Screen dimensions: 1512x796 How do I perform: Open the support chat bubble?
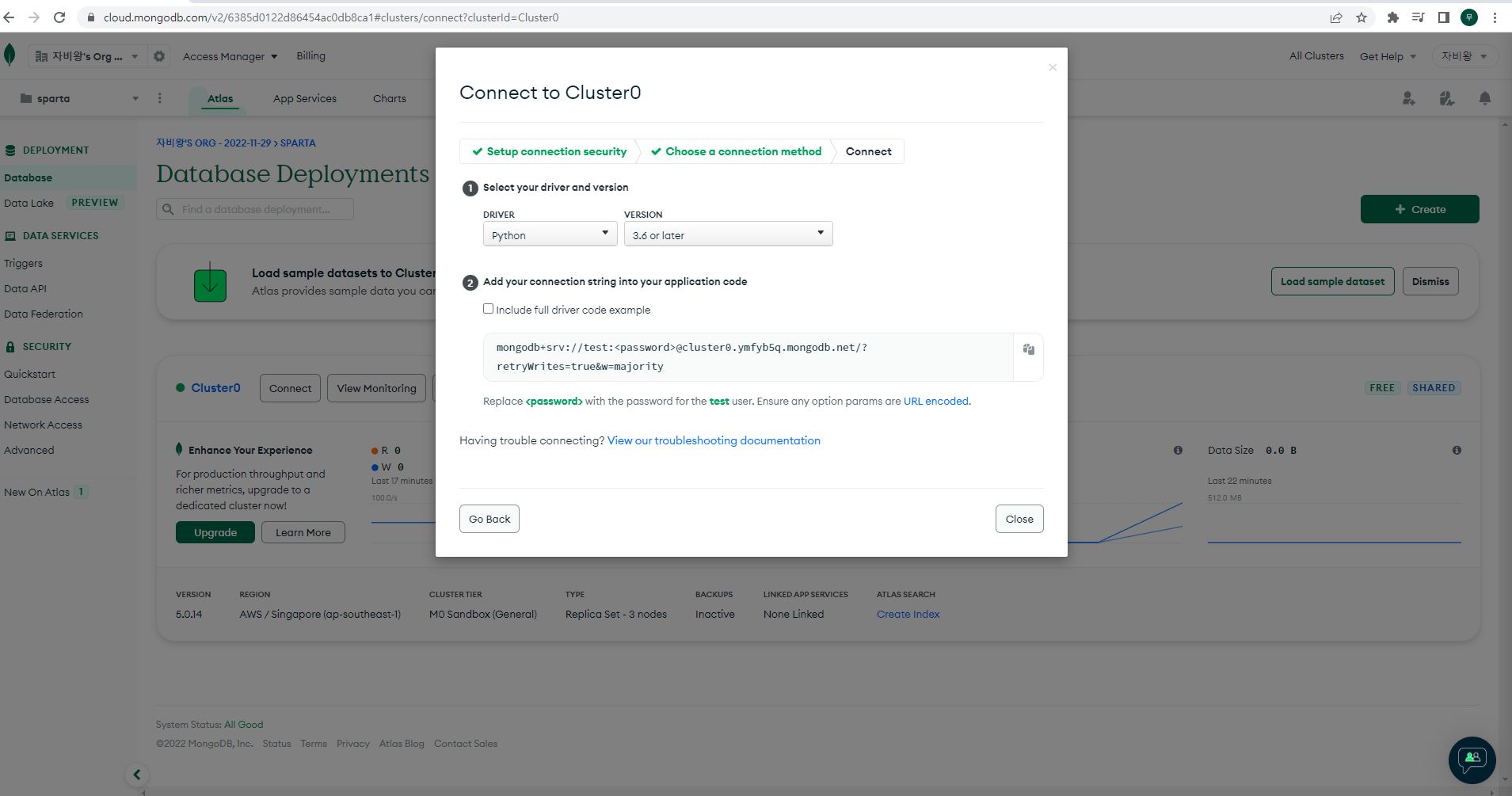1472,760
